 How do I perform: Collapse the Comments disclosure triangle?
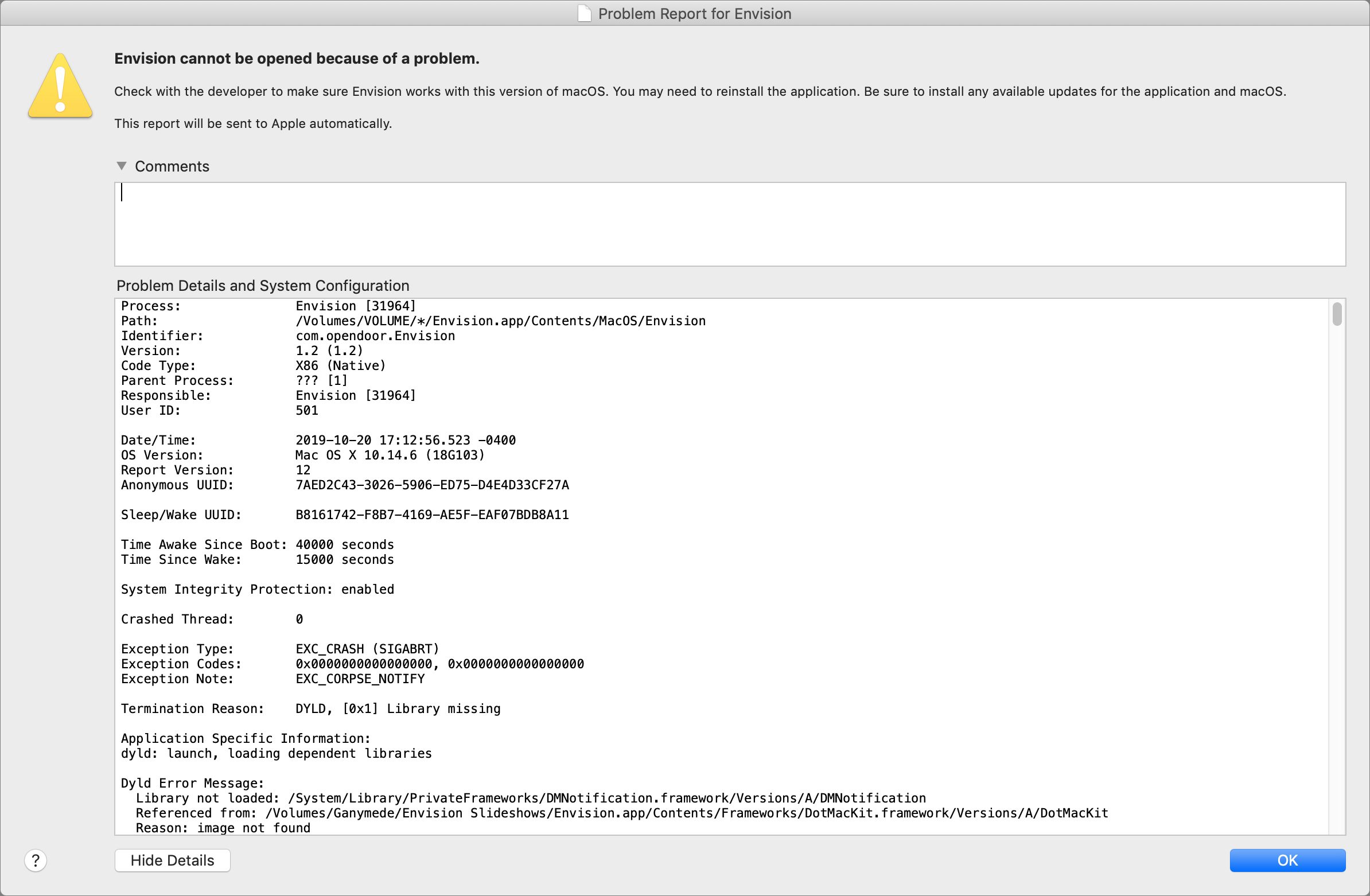click(122, 166)
